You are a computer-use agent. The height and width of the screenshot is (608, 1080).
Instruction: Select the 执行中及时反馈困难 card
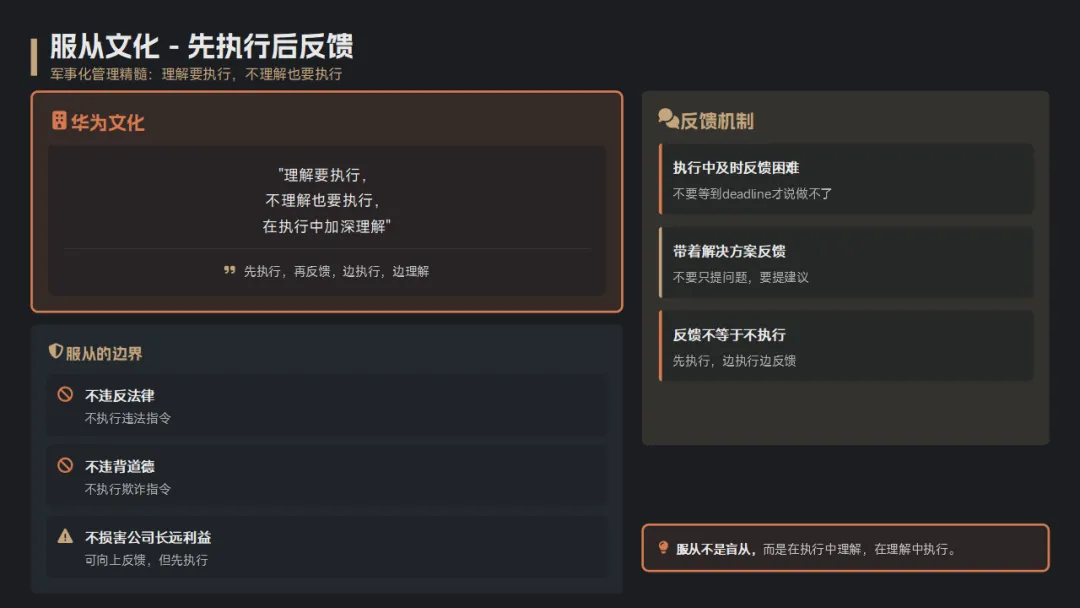coord(846,179)
